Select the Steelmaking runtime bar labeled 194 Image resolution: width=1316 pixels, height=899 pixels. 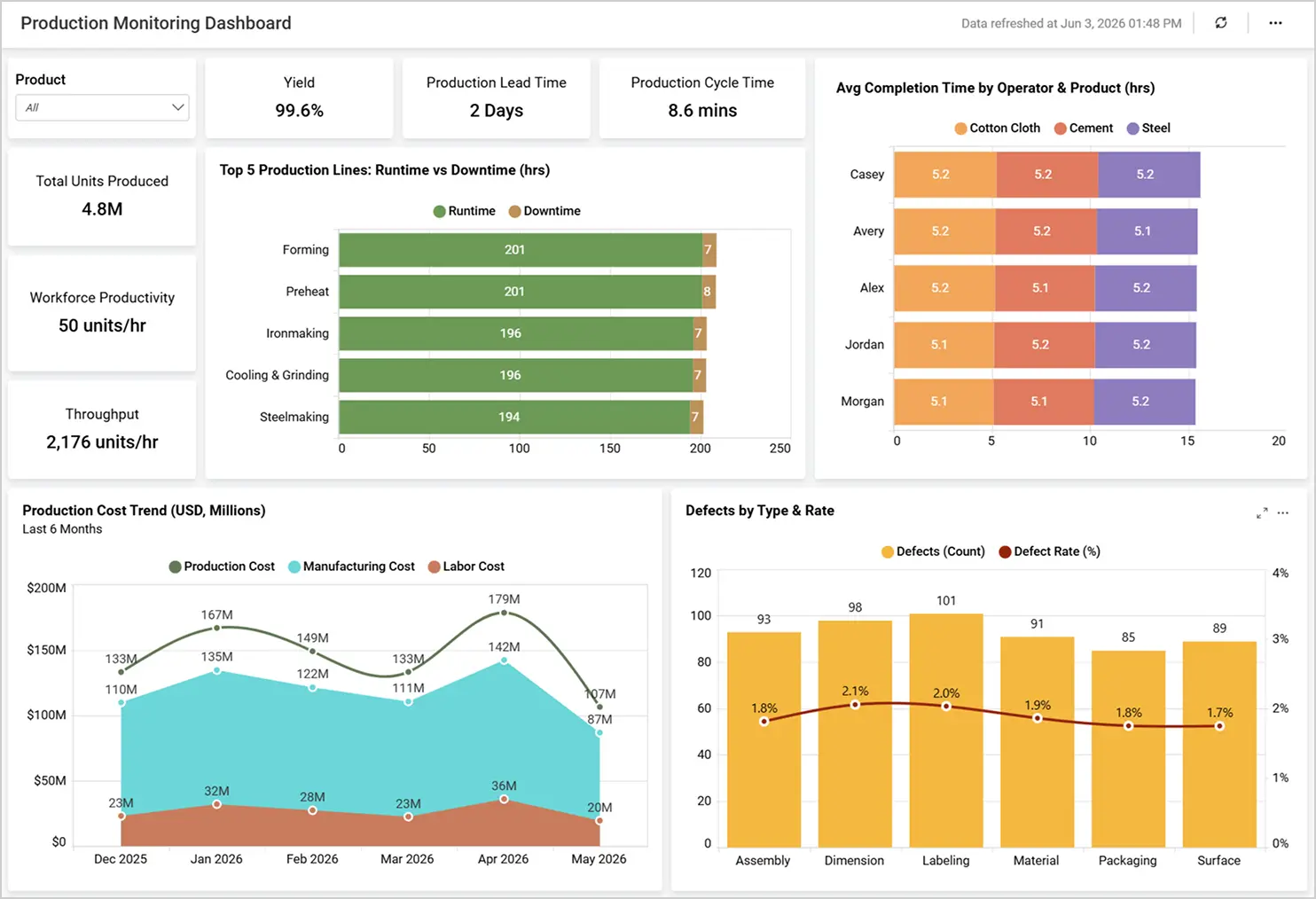pos(514,417)
